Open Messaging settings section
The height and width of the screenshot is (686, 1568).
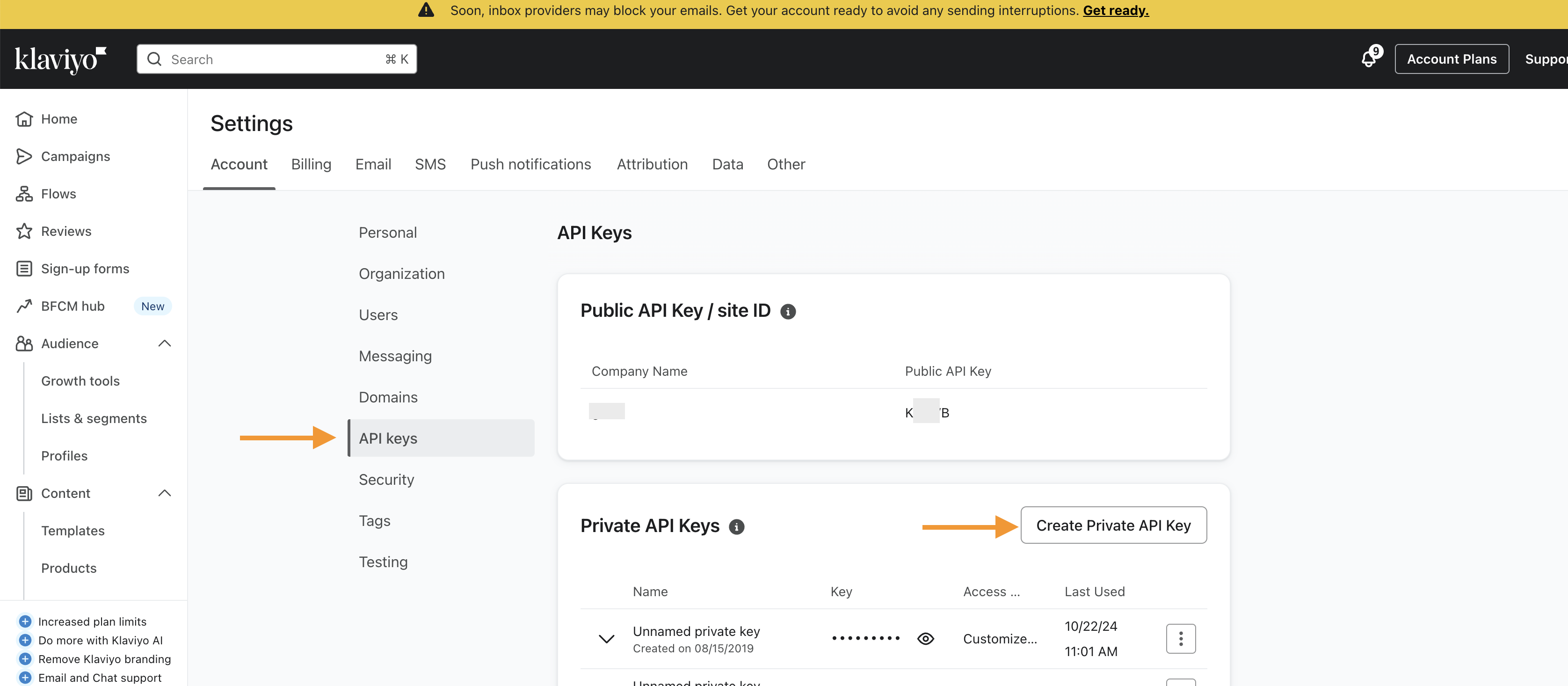pos(395,356)
